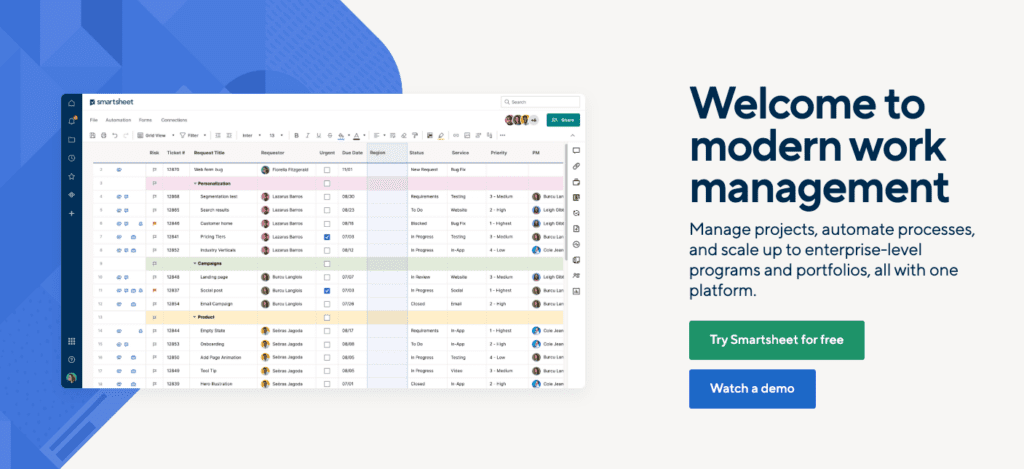Open the Home icon in left sidebar
Viewport: 1024px width, 469px height.
coord(71,103)
